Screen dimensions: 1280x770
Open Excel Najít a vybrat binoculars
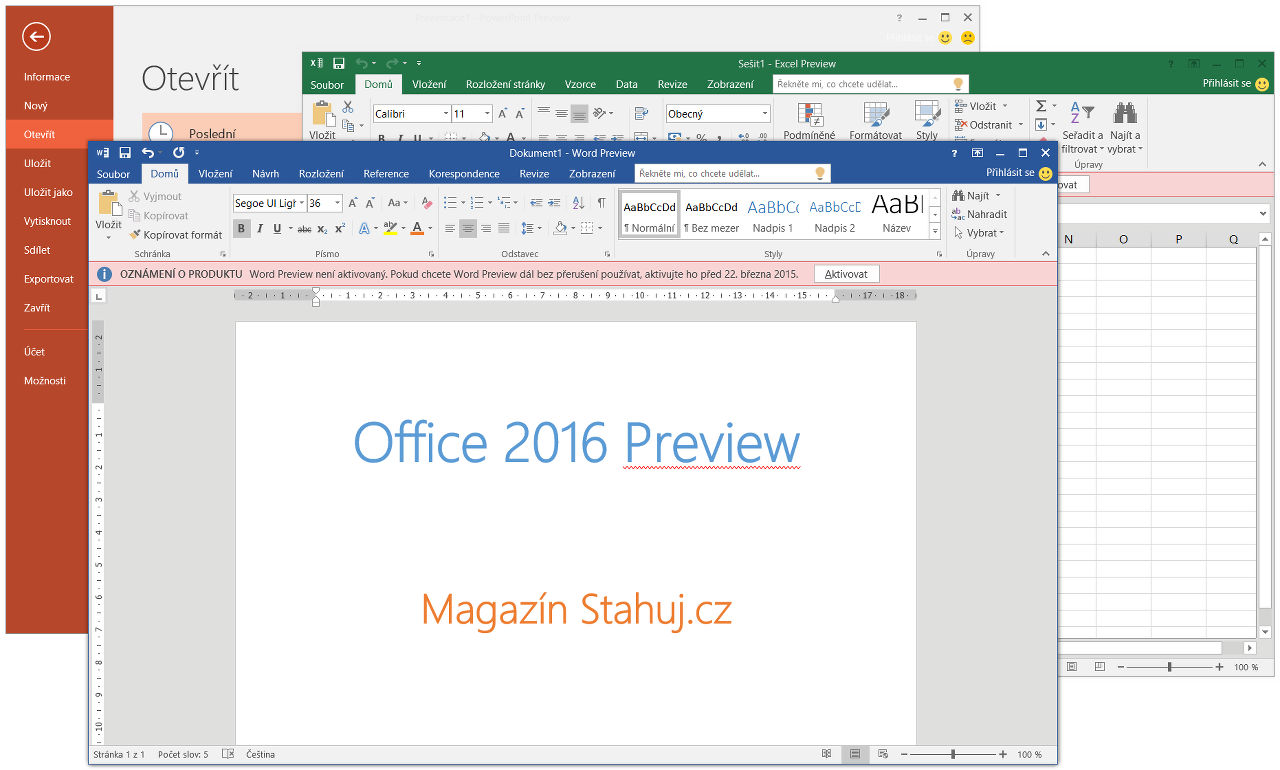(1125, 126)
